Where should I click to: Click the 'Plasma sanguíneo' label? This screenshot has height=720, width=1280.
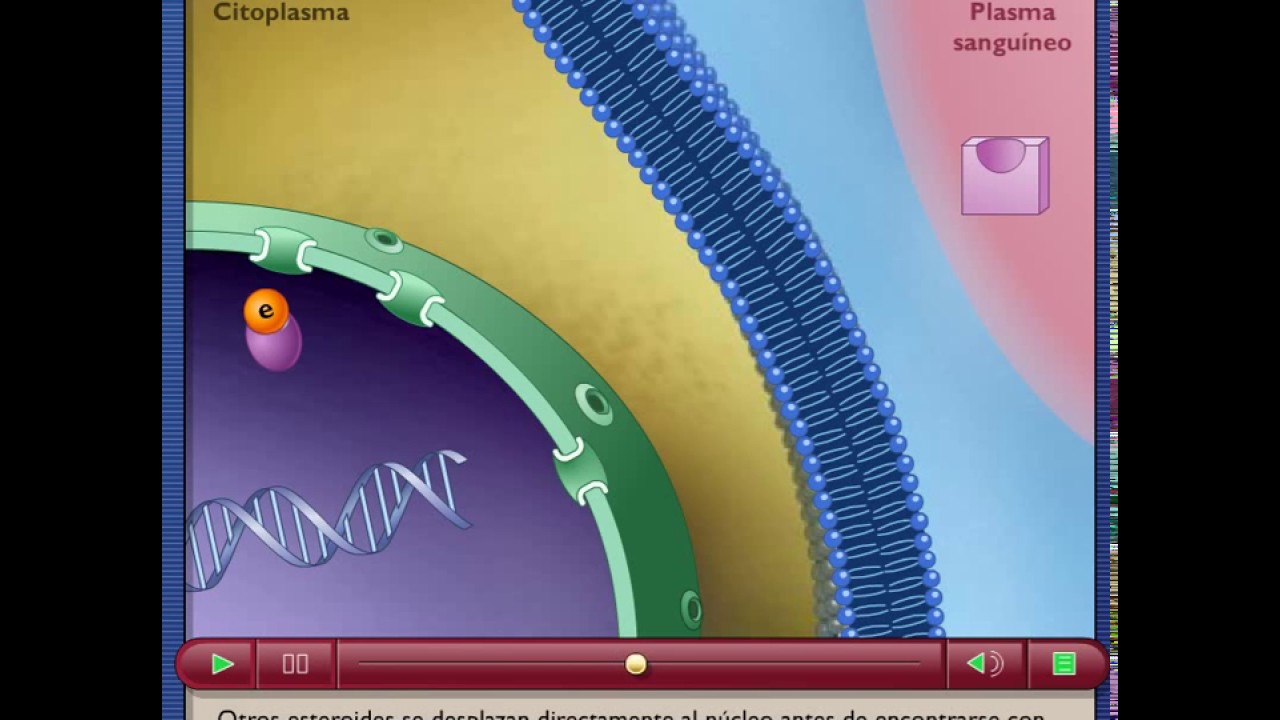coord(1012,27)
